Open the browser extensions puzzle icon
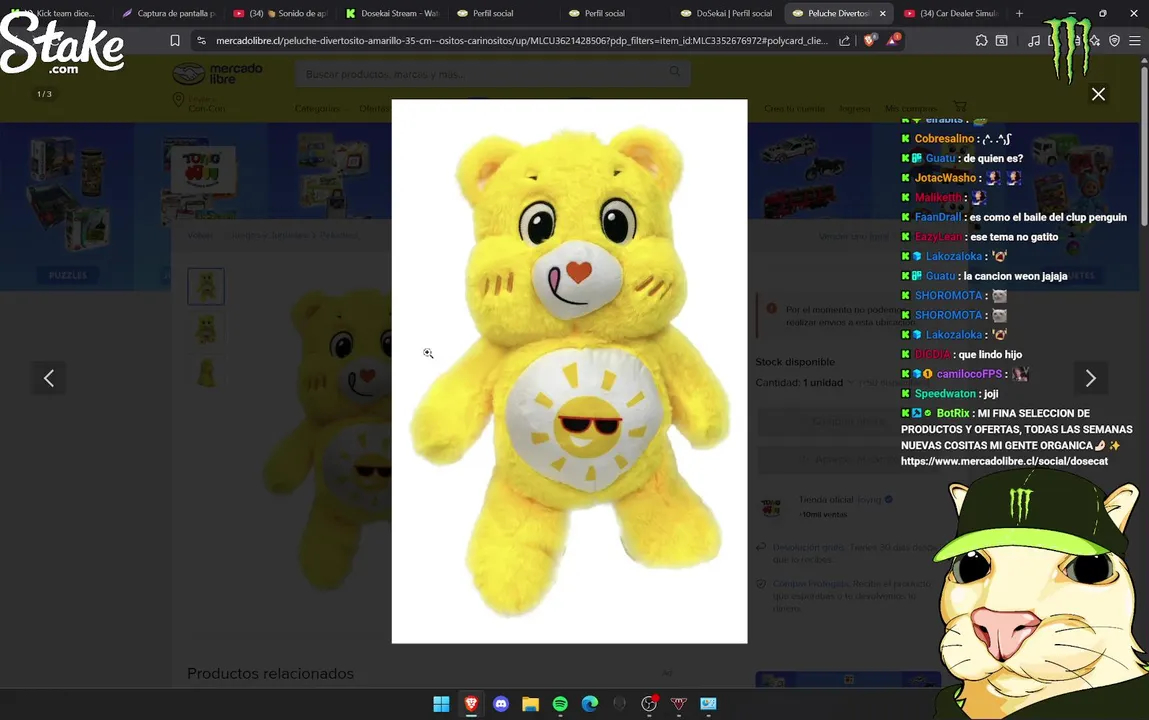This screenshot has width=1149, height=720. 981,41
